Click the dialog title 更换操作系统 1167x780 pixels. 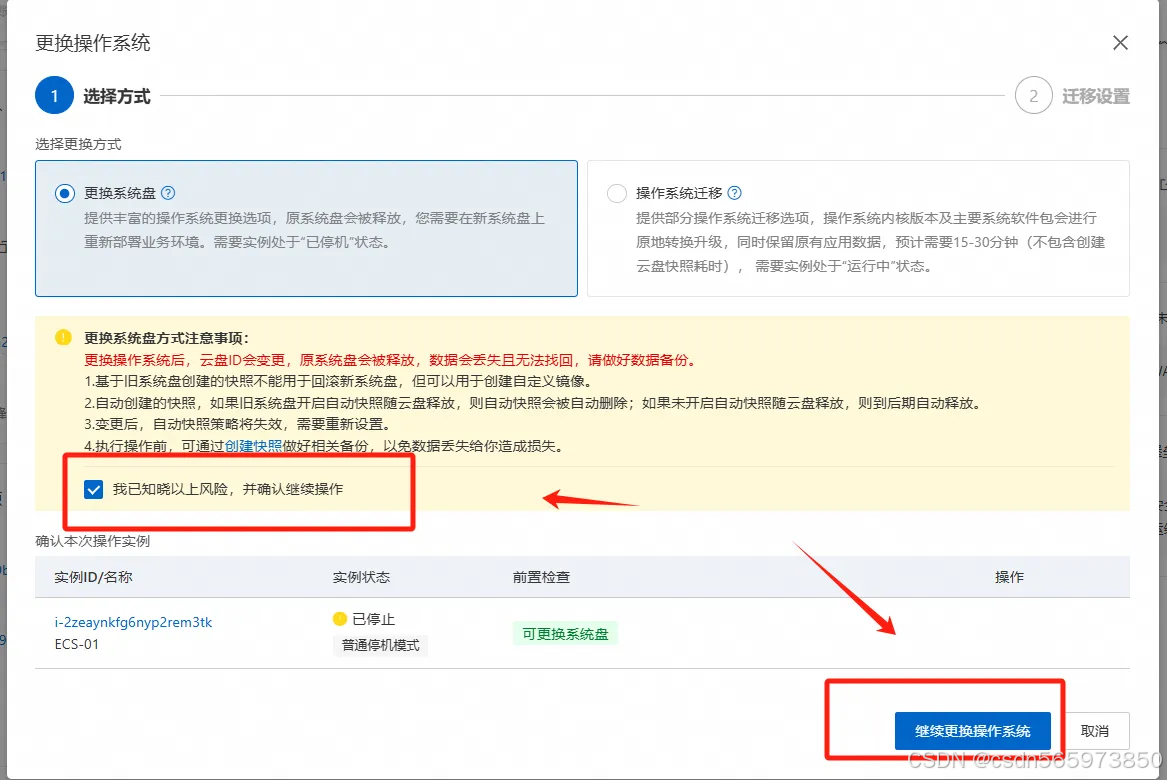pyautogui.click(x=93, y=43)
